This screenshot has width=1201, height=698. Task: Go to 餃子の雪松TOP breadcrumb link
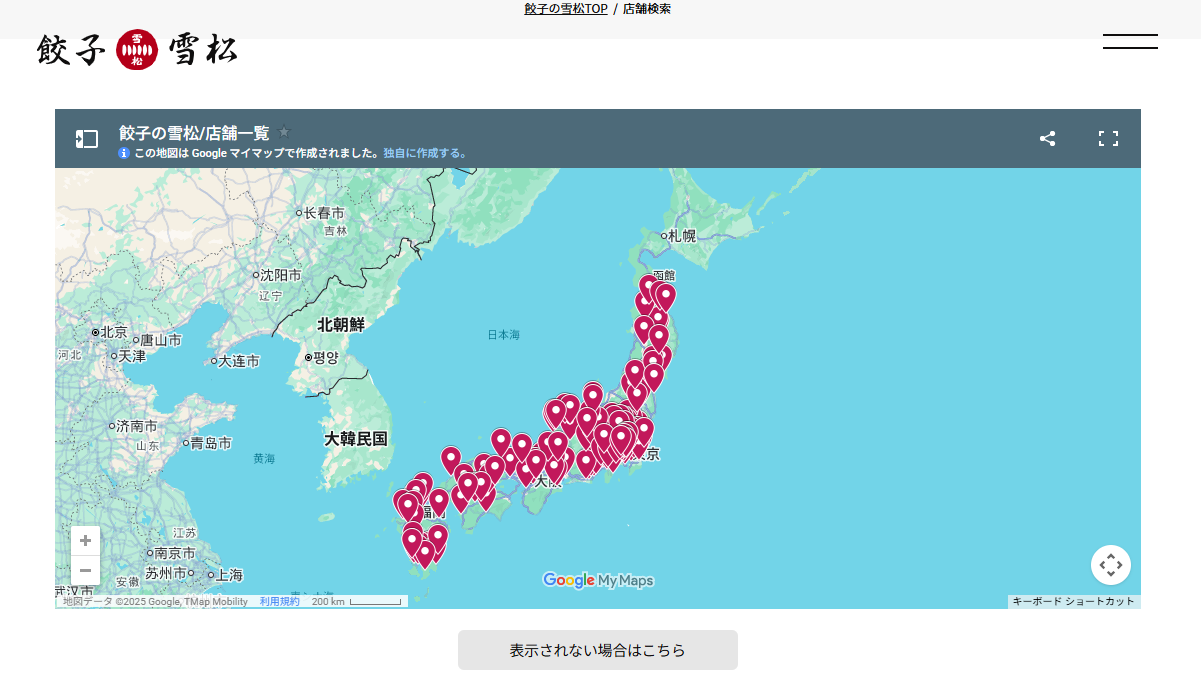pyautogui.click(x=565, y=9)
